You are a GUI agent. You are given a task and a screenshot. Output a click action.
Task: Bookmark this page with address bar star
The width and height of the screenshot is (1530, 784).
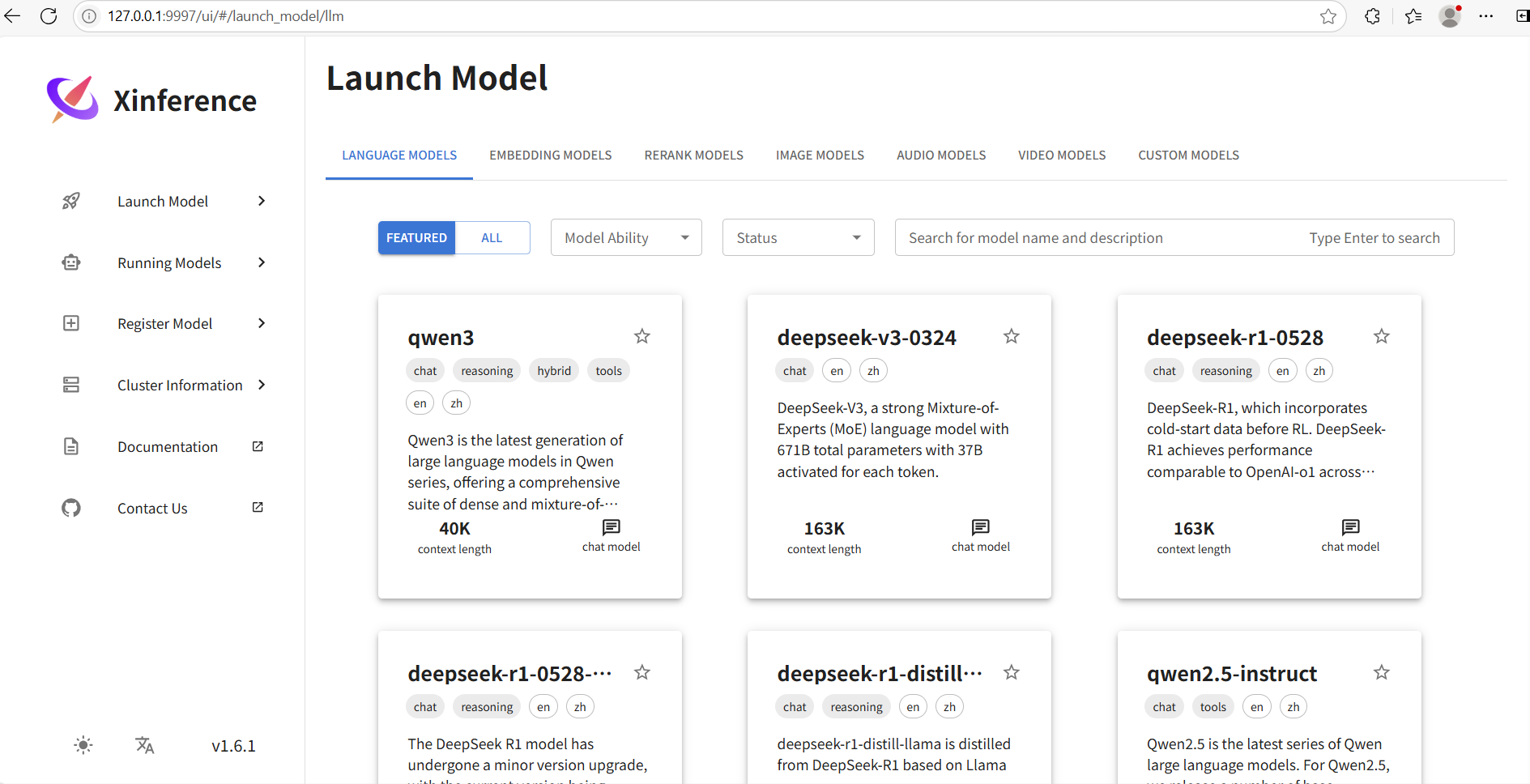(x=1328, y=16)
